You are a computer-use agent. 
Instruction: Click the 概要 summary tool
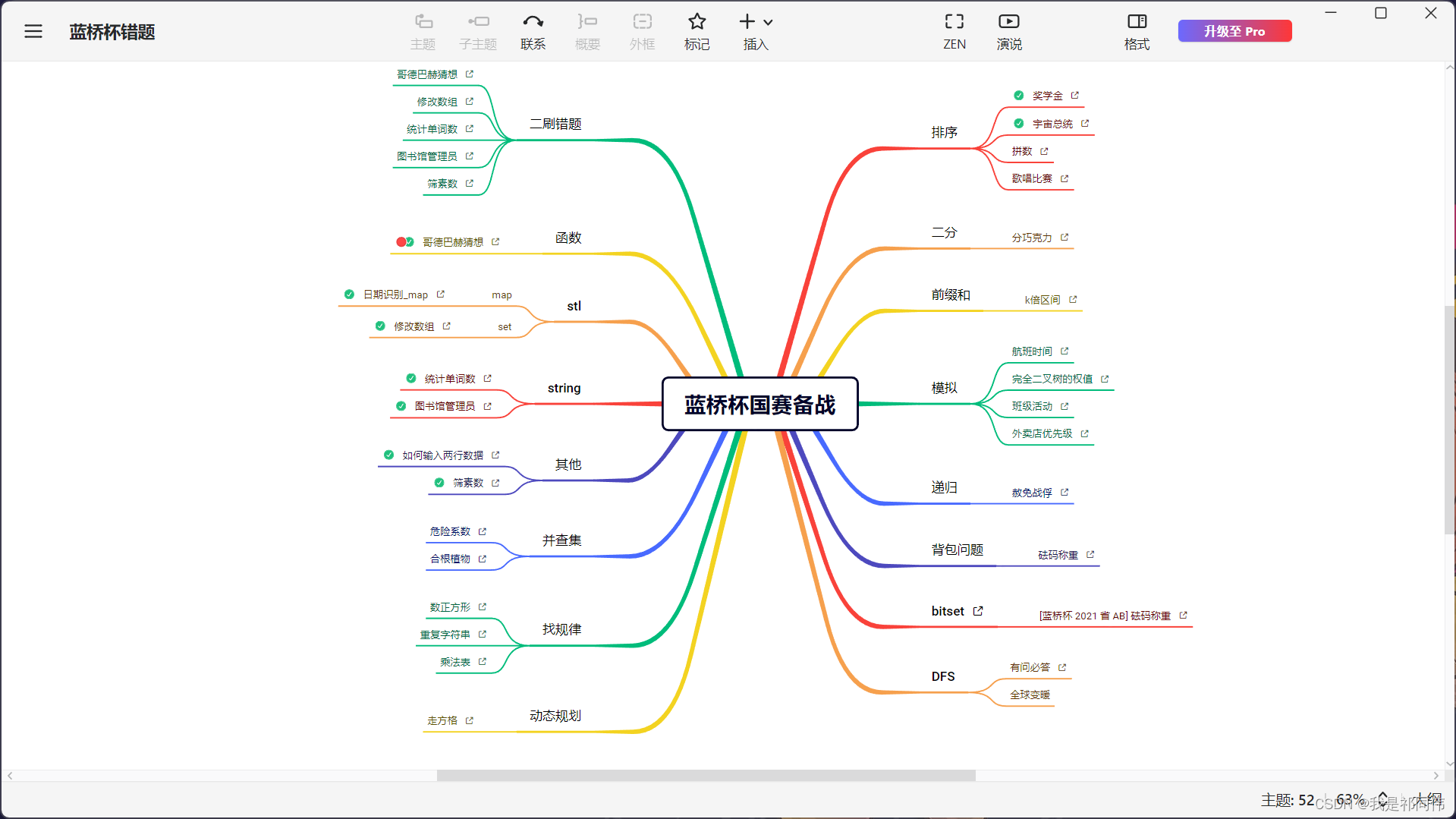click(x=587, y=32)
